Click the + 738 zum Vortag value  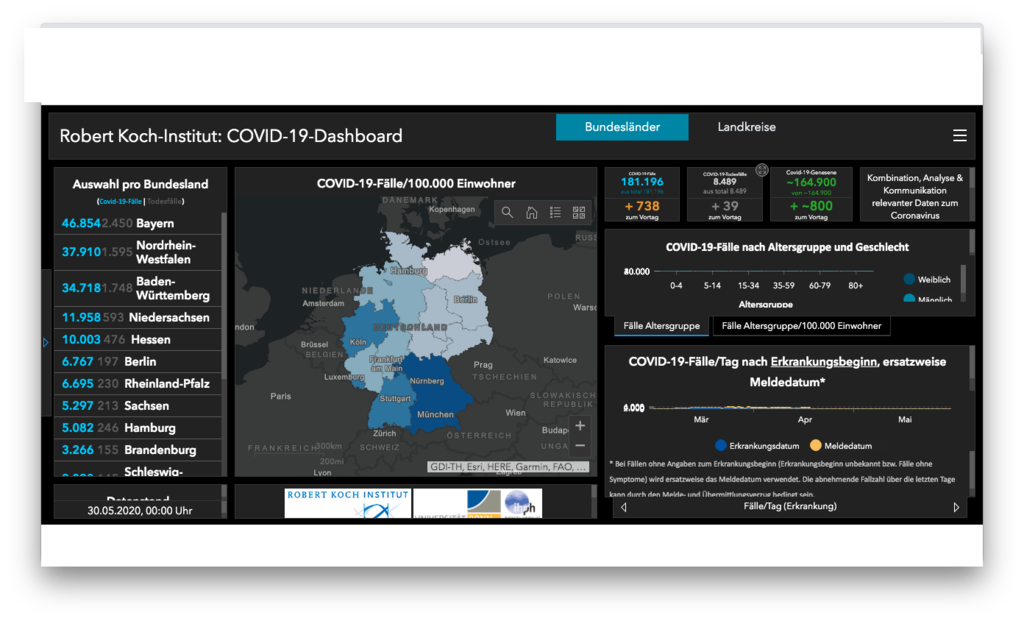642,206
